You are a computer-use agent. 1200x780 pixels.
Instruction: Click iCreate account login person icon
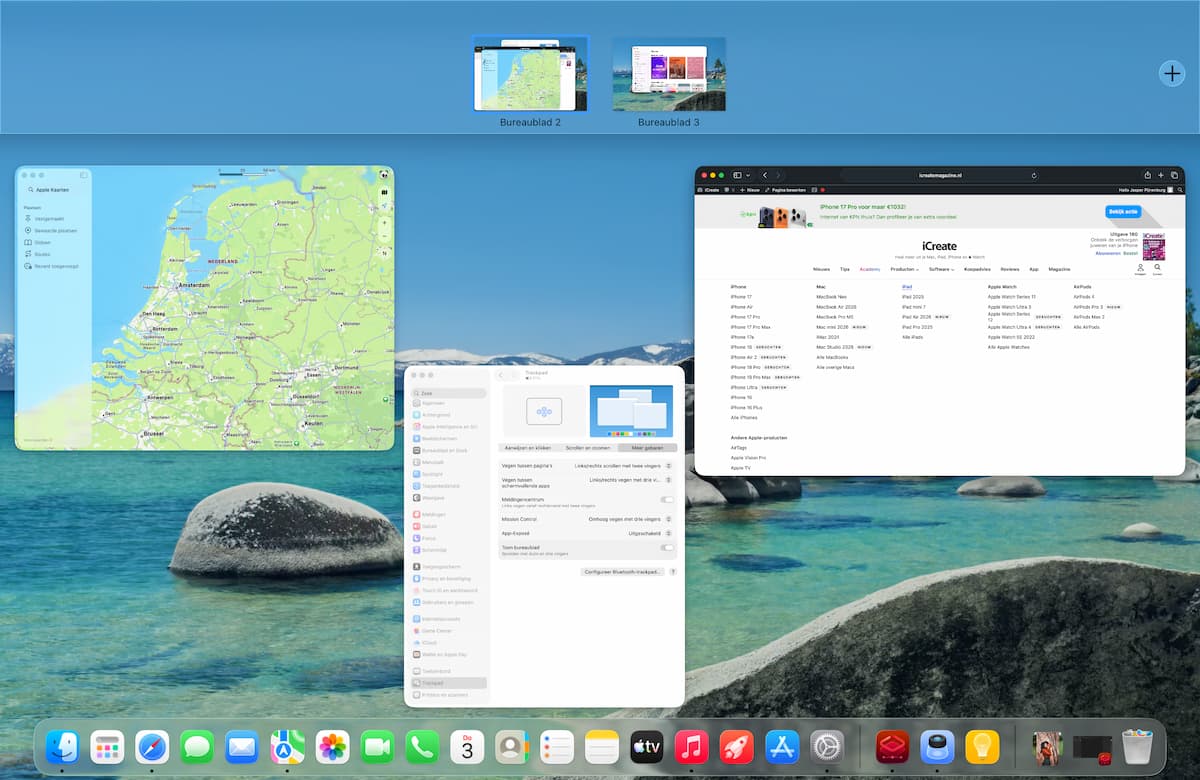(1140, 268)
